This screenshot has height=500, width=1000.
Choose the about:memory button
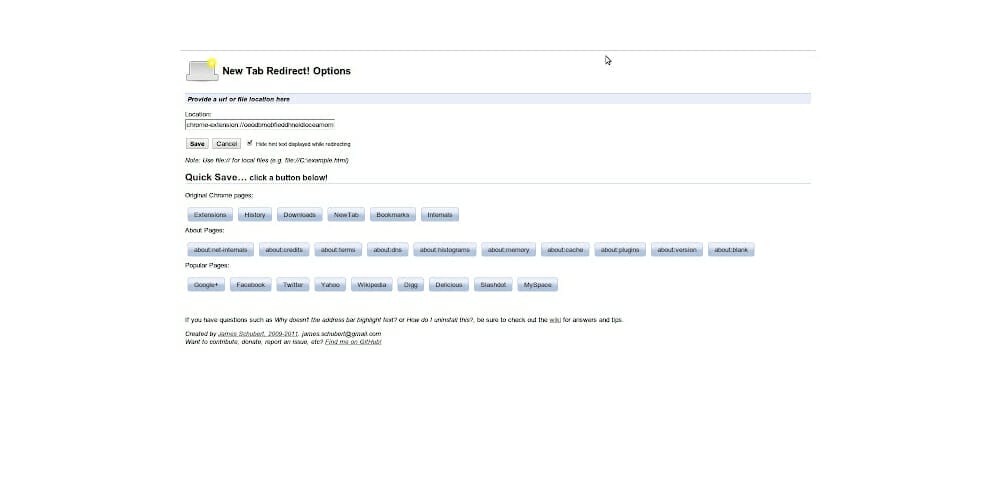(x=509, y=250)
